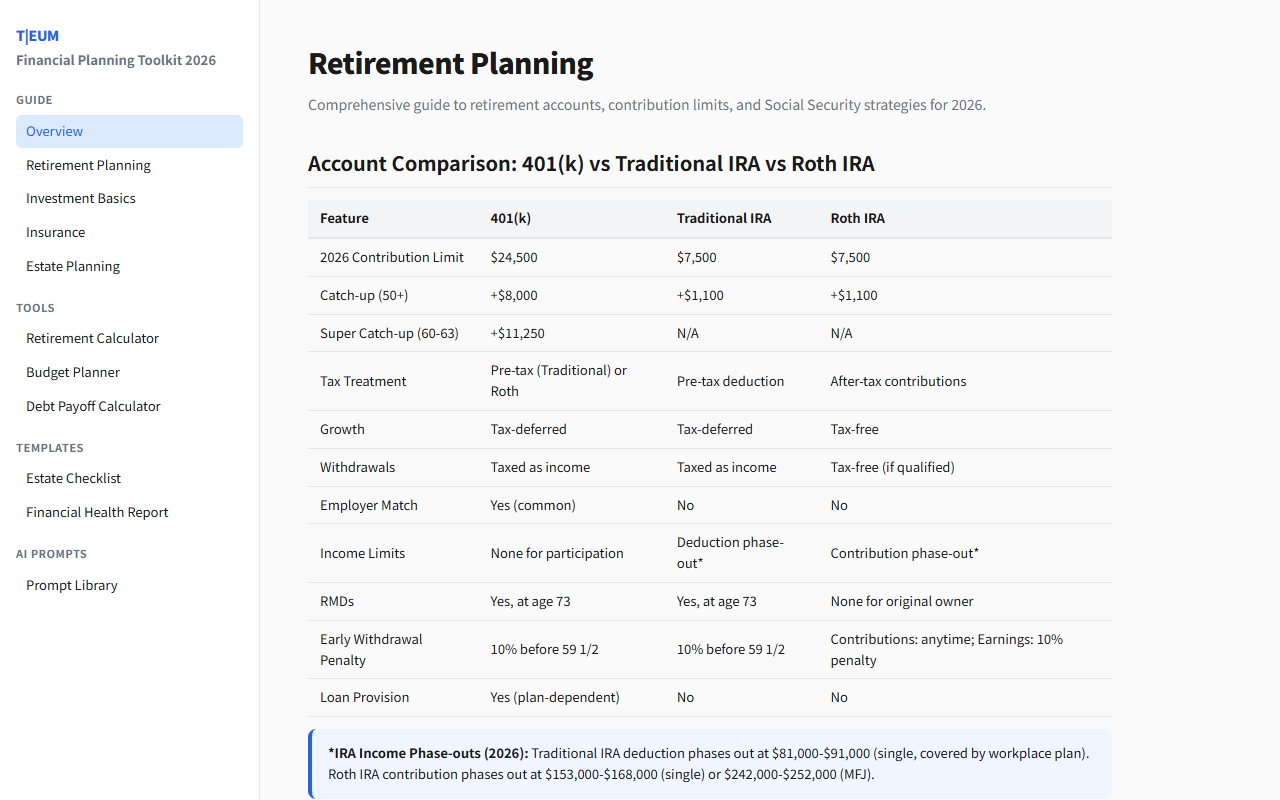View the Financial Health Report template
This screenshot has height=800, width=1280.
[x=97, y=512]
